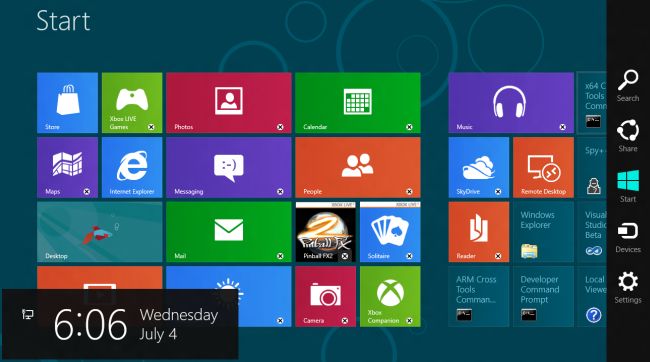Open the Messaging tile

(x=229, y=168)
